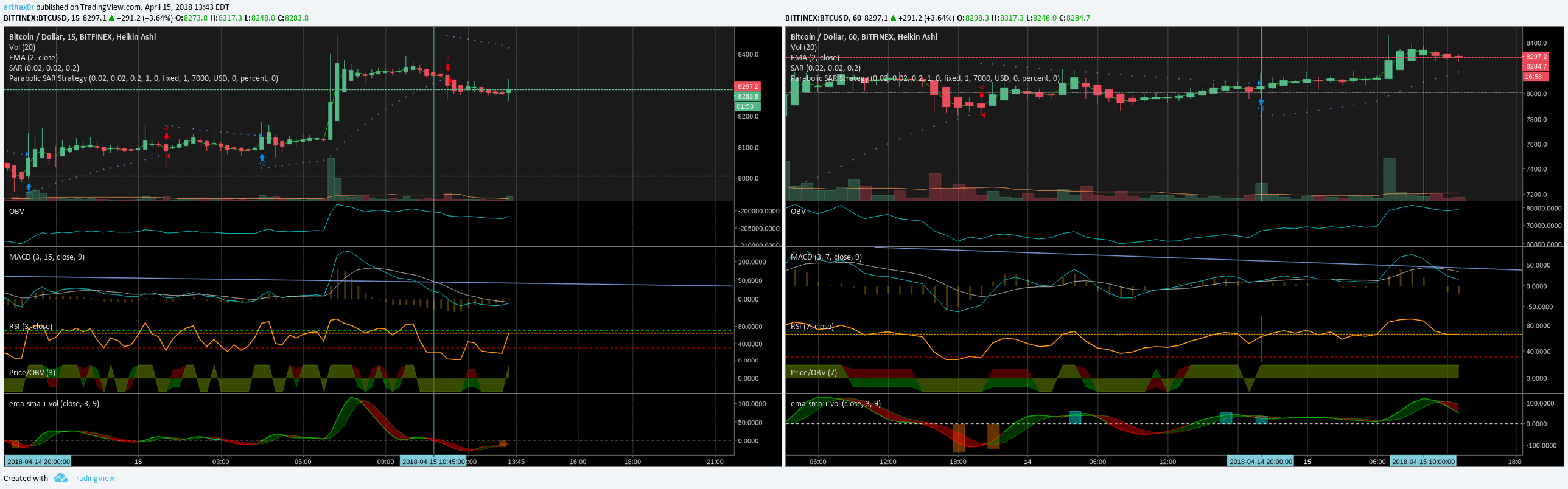Image resolution: width=1568 pixels, height=489 pixels.
Task: Click '2018-04-14 20:00:00' time marker on left chart
Action: tap(38, 462)
